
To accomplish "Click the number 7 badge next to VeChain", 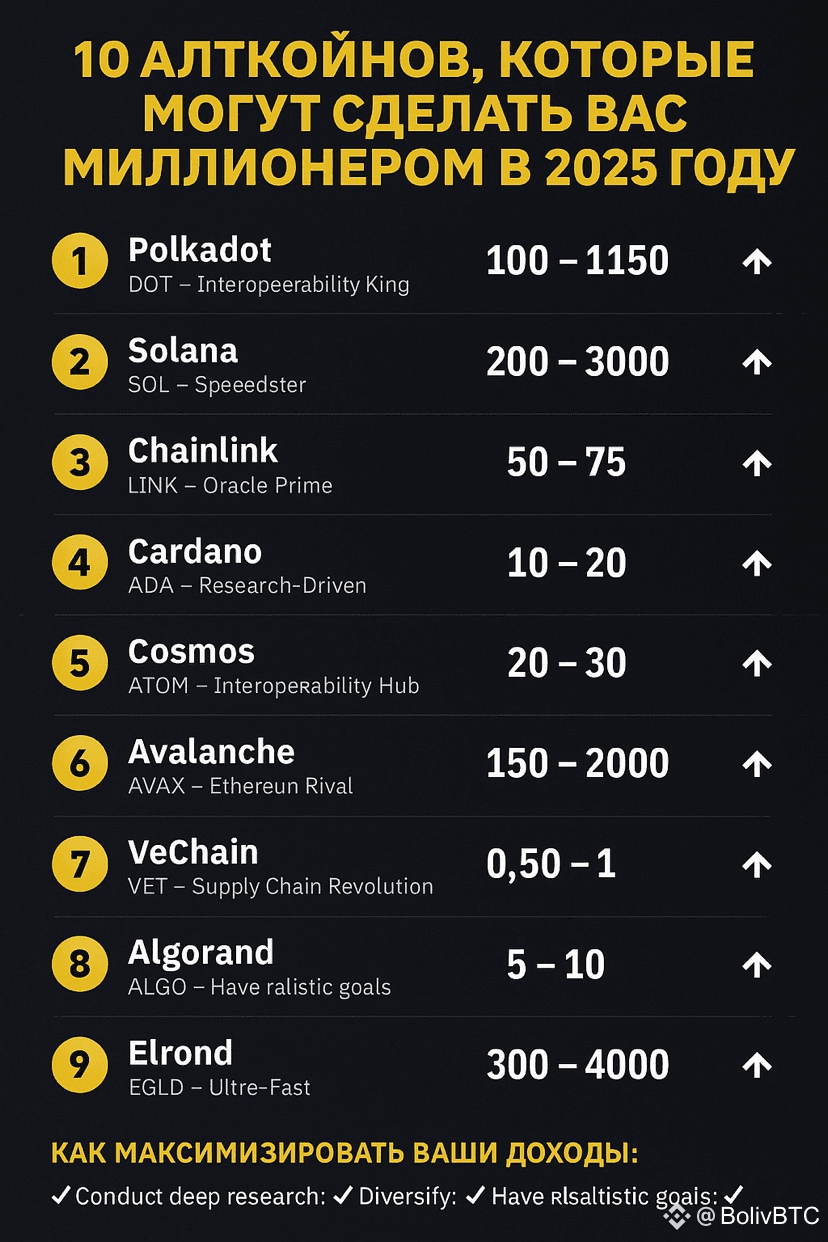I will pos(79,864).
